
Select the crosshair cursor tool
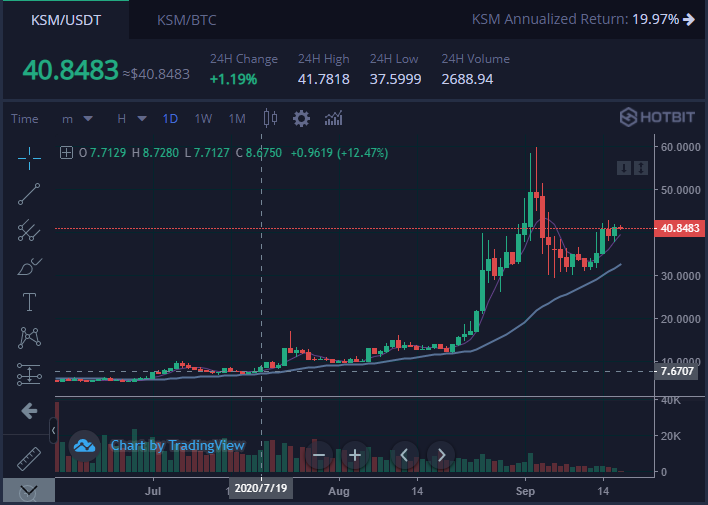click(29, 158)
